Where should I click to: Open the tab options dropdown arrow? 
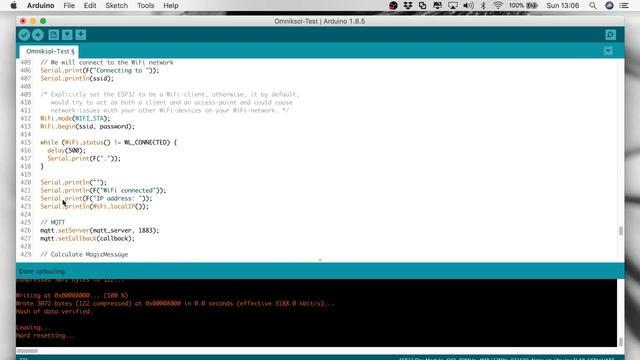[x=608, y=51]
